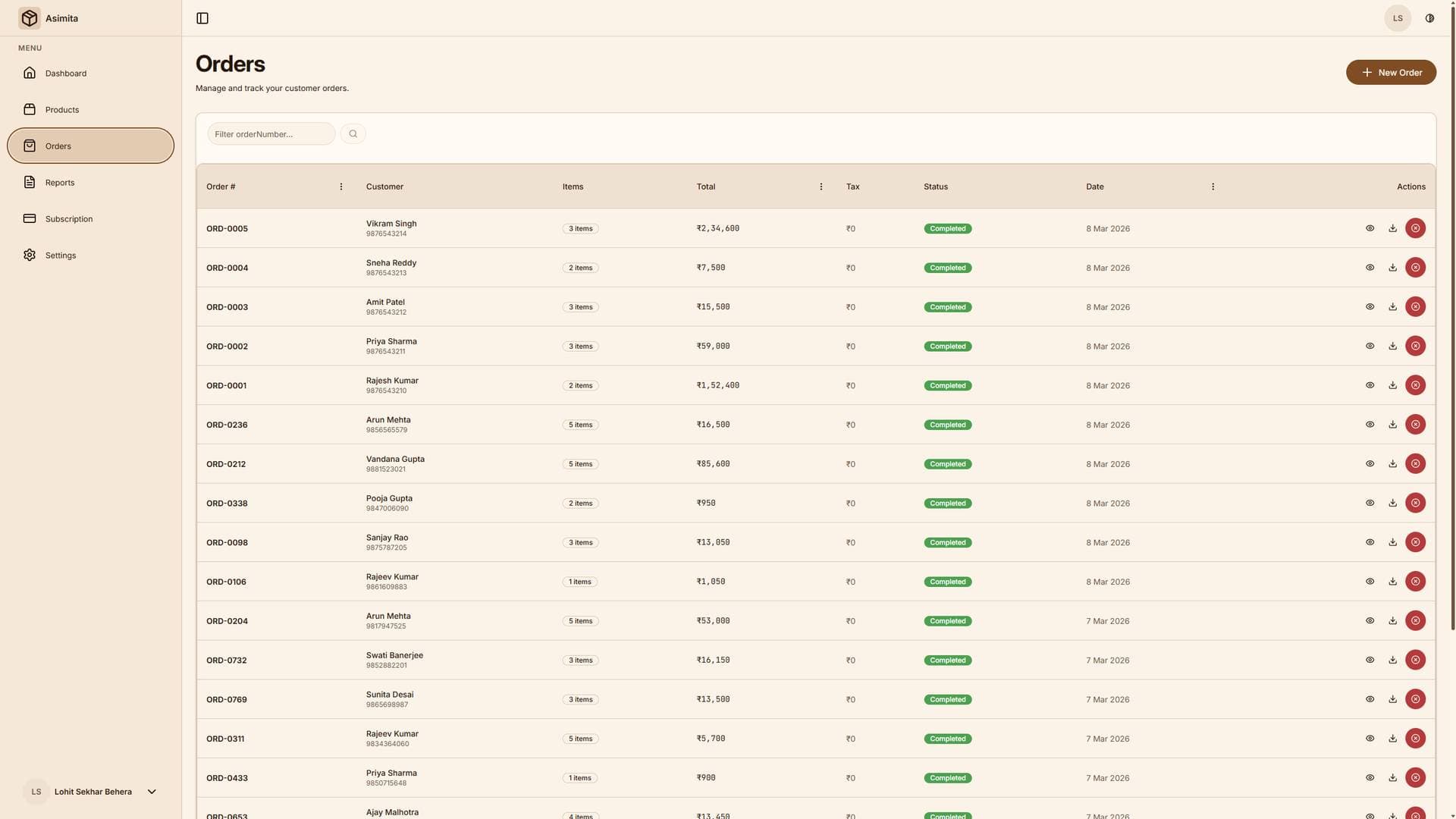Select Orders in the sidebar menu
Screen dimensions: 1456x819
(58, 146)
